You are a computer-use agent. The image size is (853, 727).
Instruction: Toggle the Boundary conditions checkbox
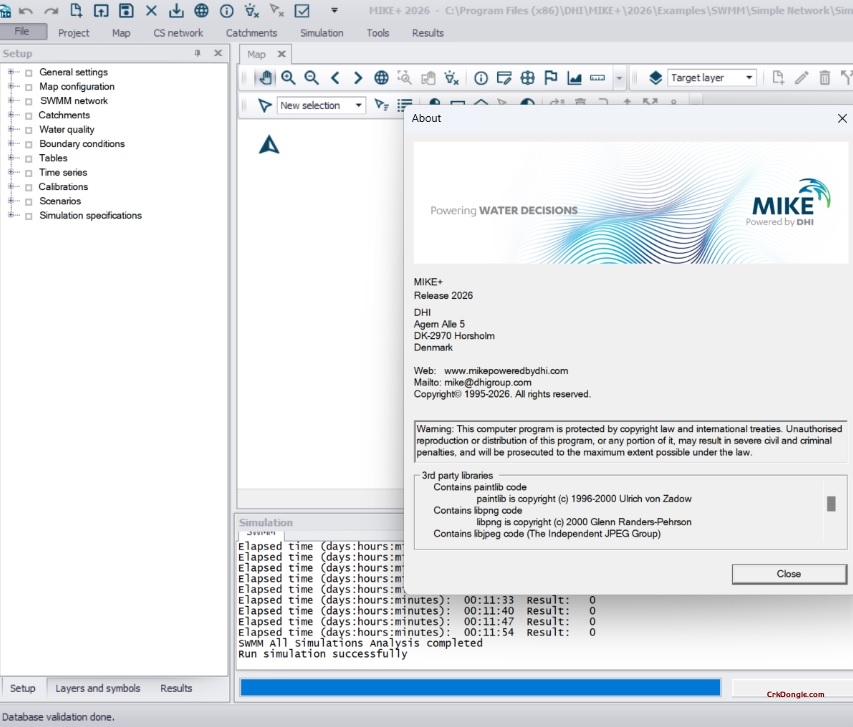pos(29,145)
